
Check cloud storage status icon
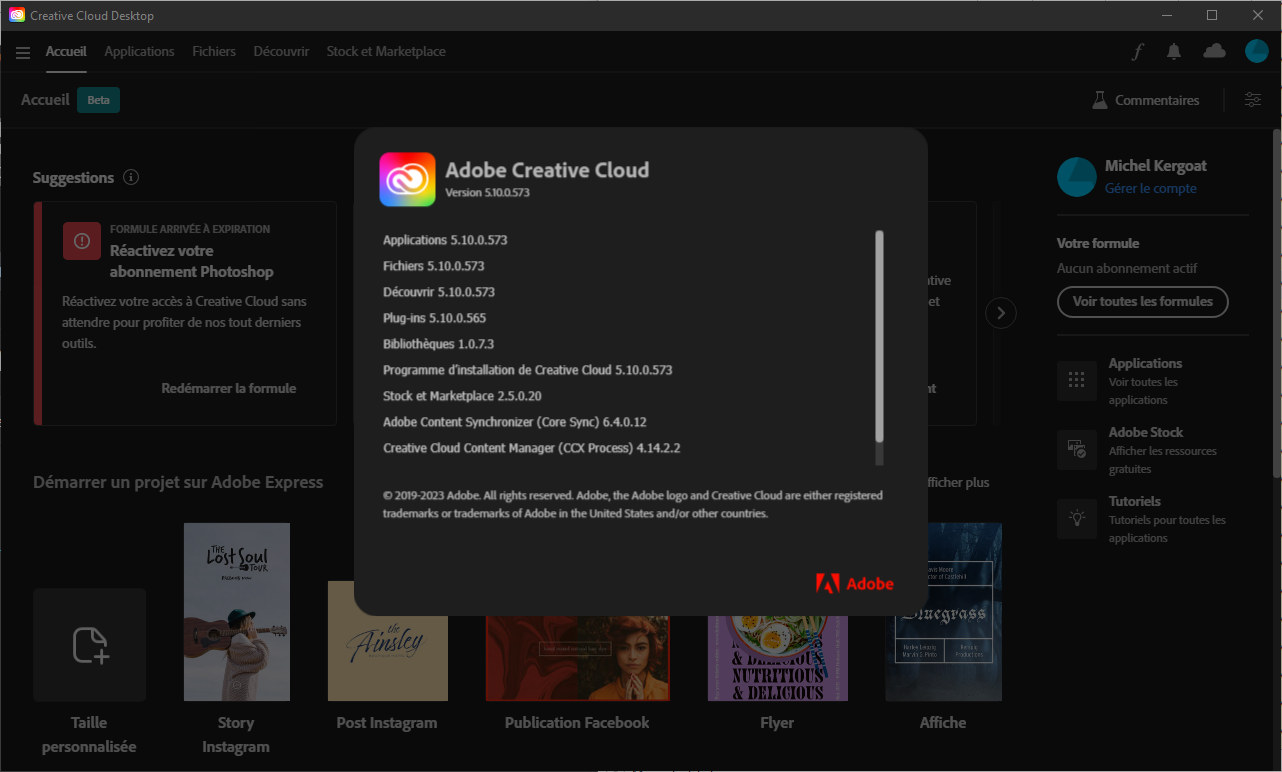click(1214, 51)
